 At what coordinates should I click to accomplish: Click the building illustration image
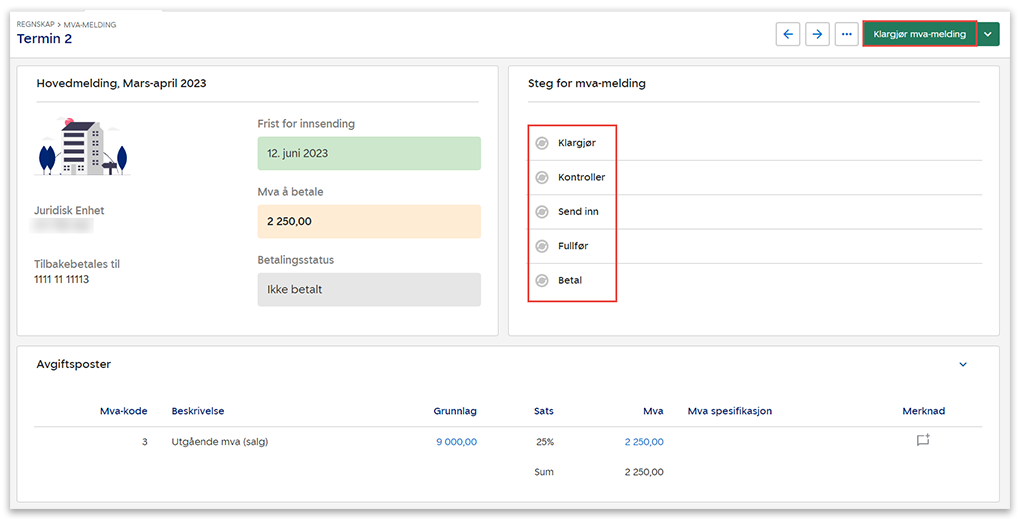point(82,147)
